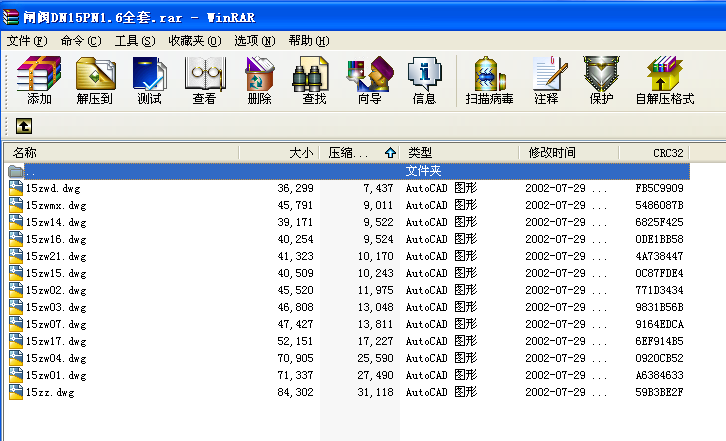This screenshot has height=441, width=726.
Task: Select the parent folder '..' icon
Action: point(16,171)
